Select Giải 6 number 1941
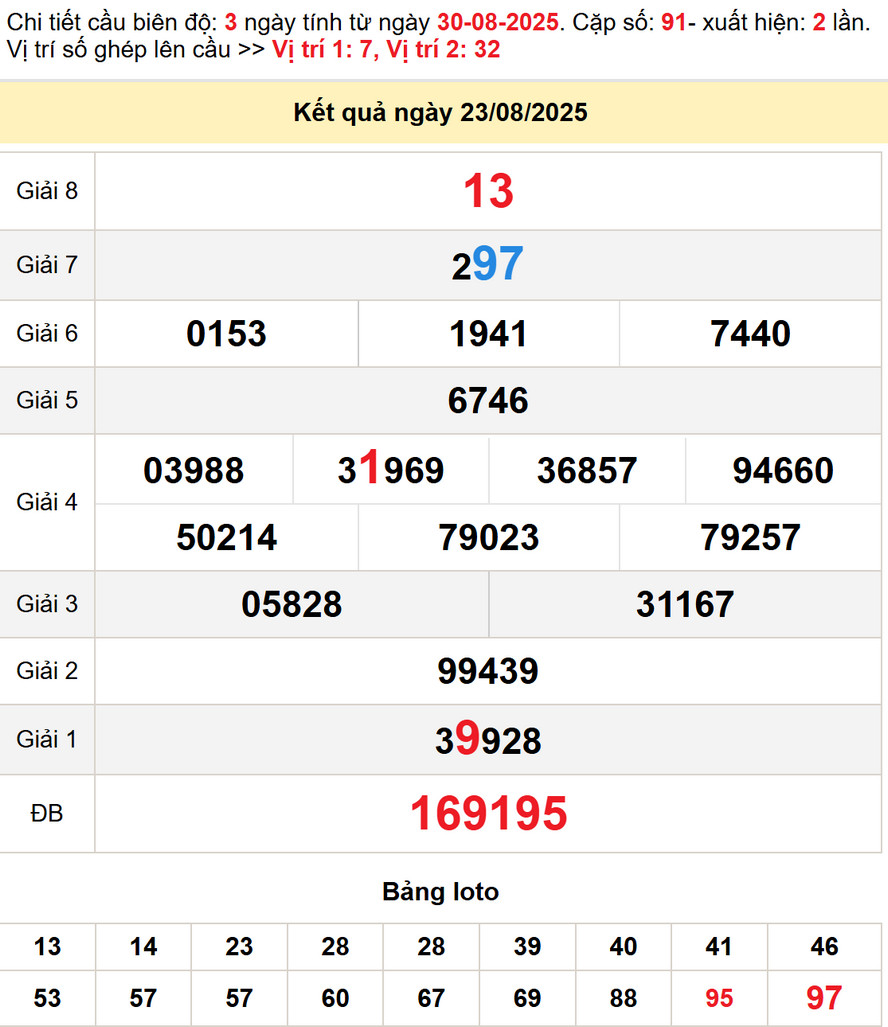Screen dimensions: 888x1027 (x=488, y=333)
